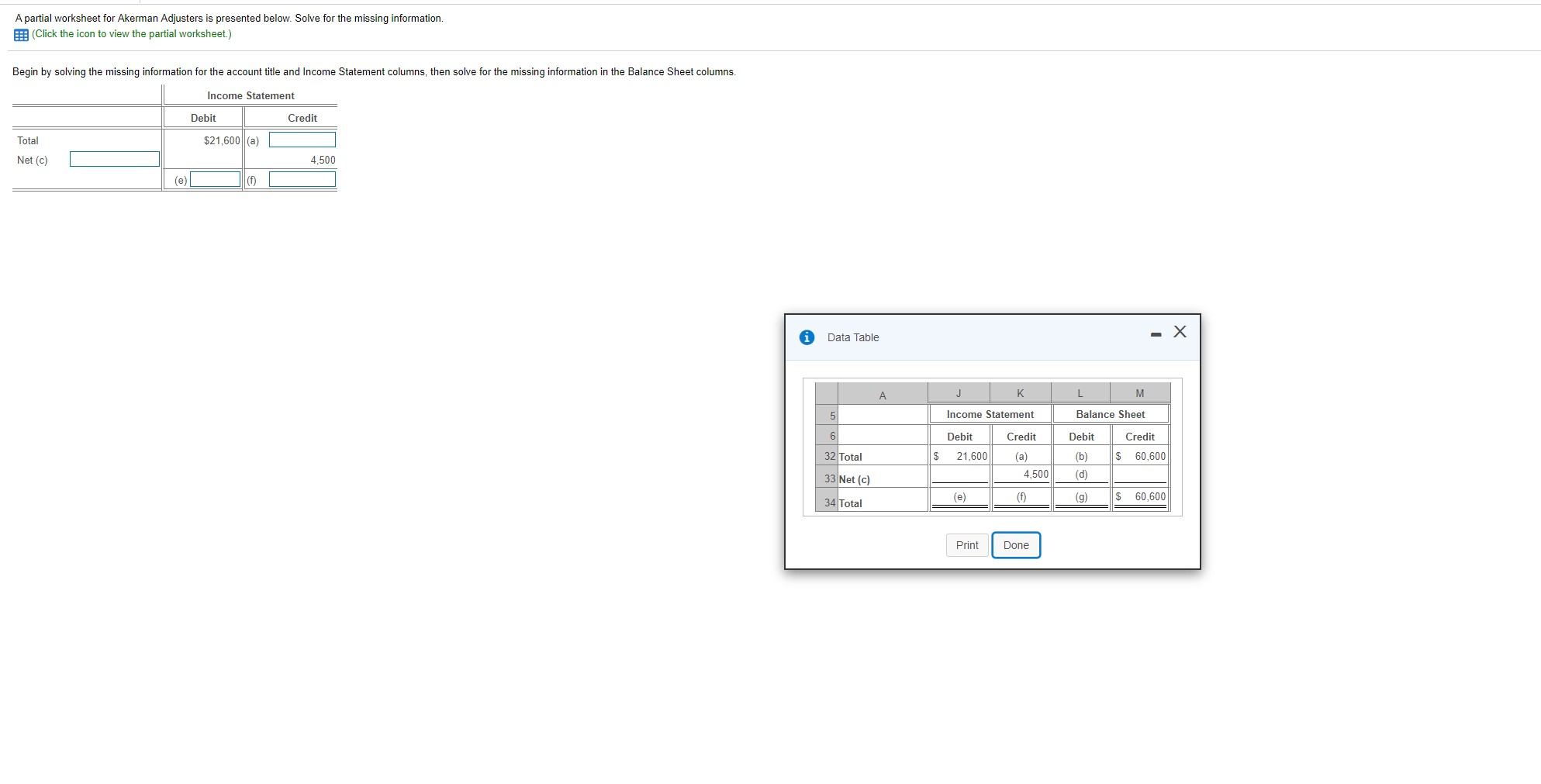This screenshot has height=784, width=1541.
Task: Click the Net (c) account title input field
Action: point(113,158)
